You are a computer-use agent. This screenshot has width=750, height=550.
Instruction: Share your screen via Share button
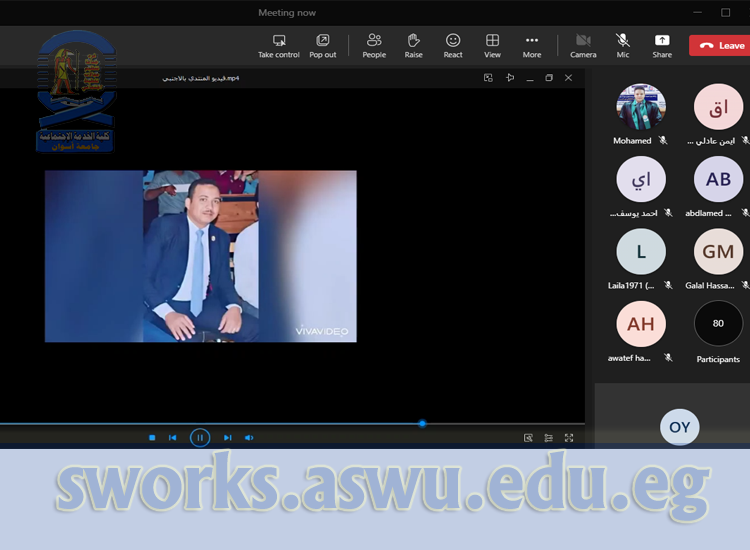(662, 45)
